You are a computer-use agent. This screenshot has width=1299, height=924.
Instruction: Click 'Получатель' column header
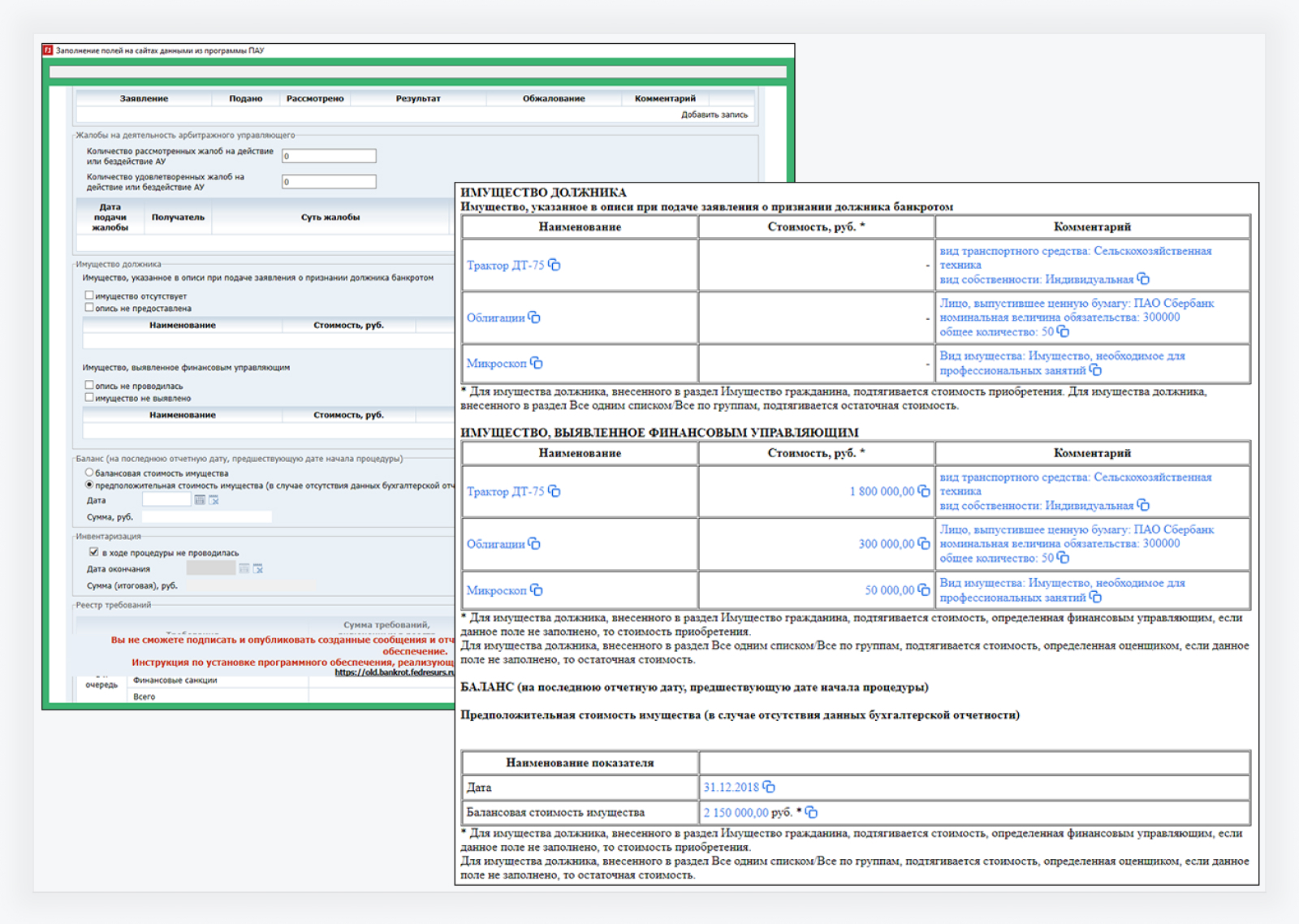point(178,218)
